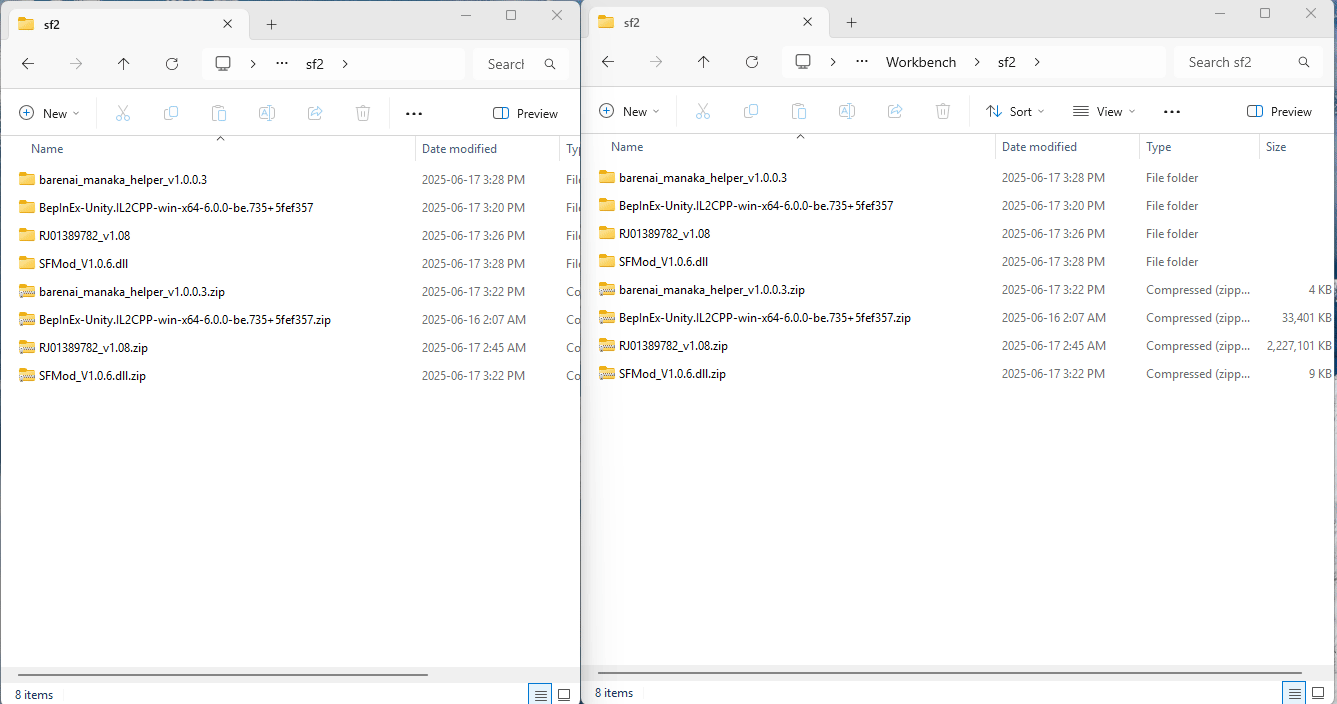Click the Back arrow in the right window
The height and width of the screenshot is (704, 1337).
(x=607, y=62)
